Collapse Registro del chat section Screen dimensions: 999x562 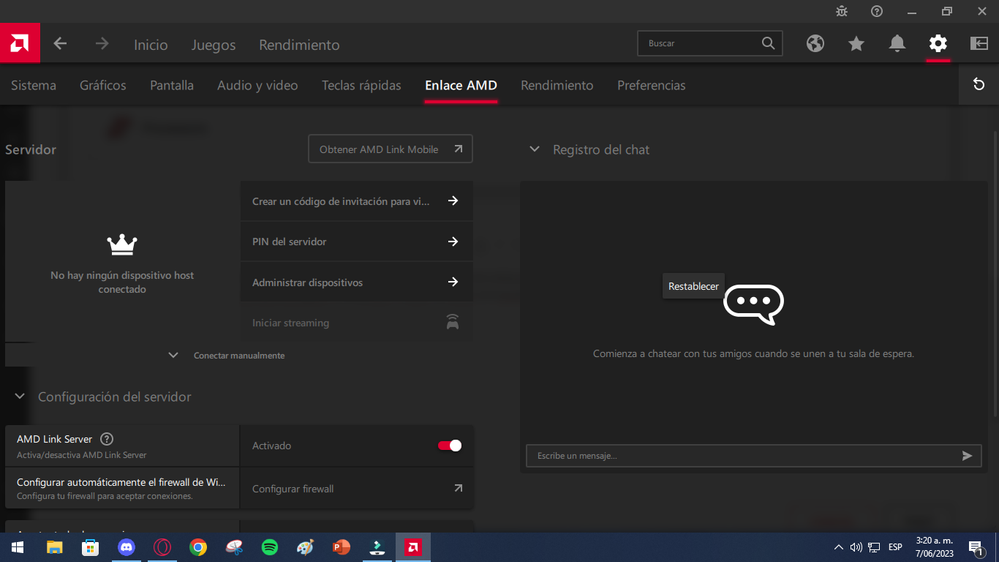click(x=535, y=149)
